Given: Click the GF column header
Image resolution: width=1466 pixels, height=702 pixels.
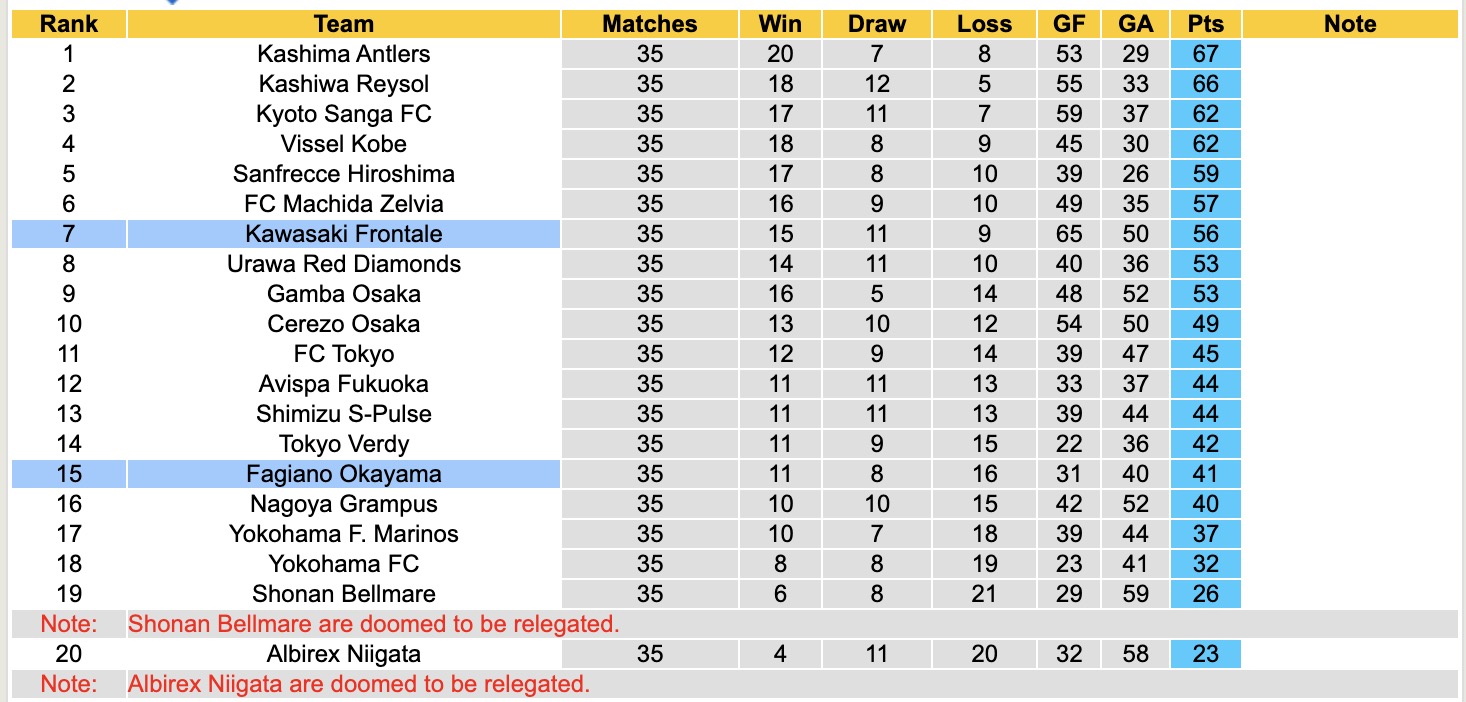Looking at the screenshot, I should 1068,24.
